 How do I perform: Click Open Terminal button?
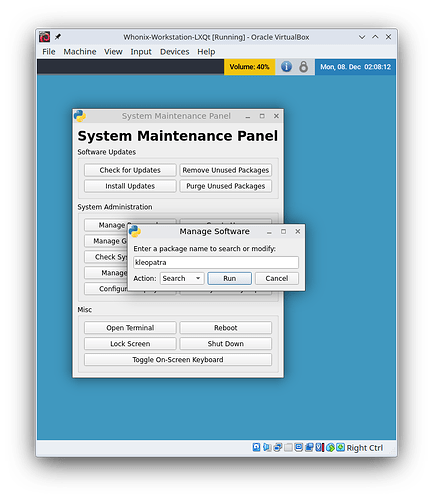click(x=130, y=328)
